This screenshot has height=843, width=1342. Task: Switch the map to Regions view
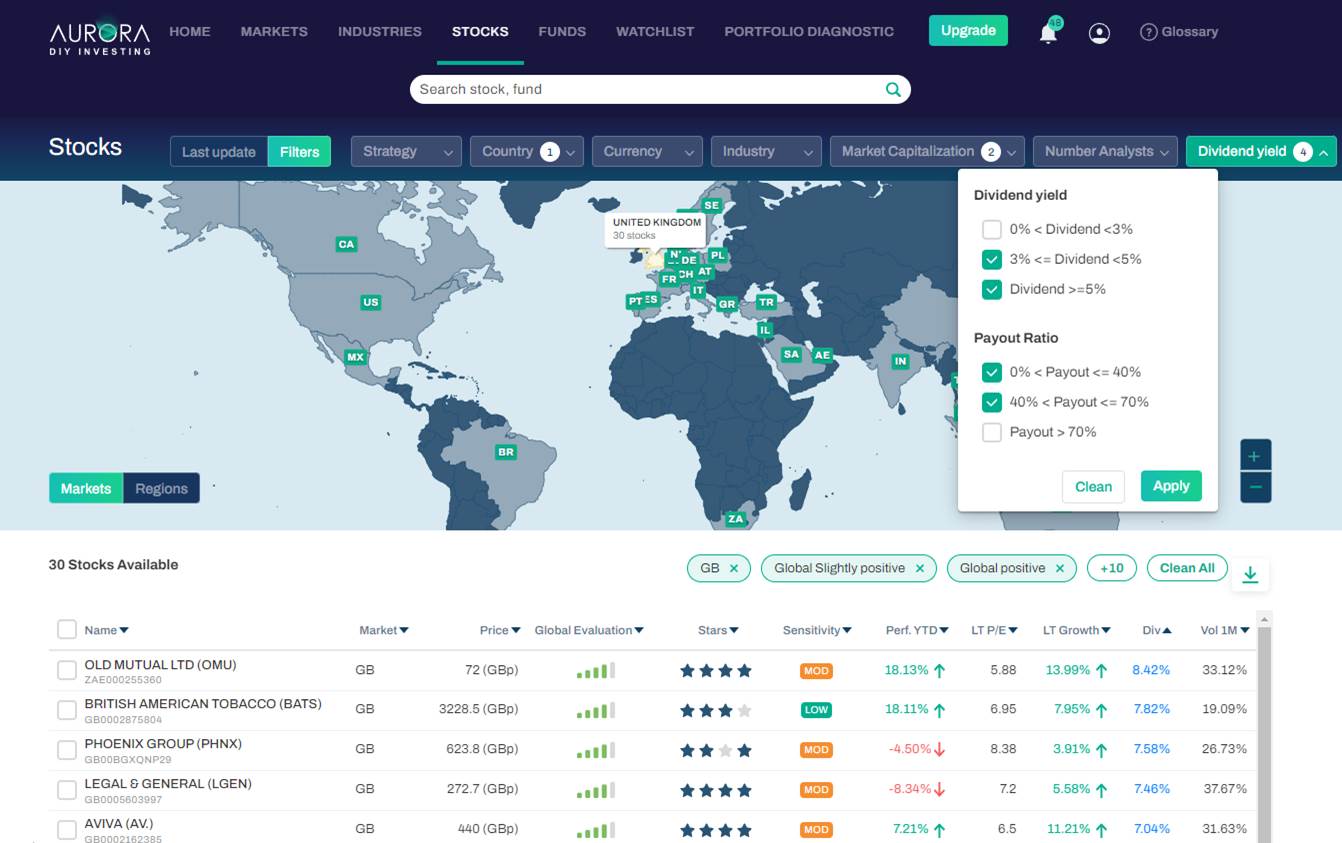coord(161,488)
